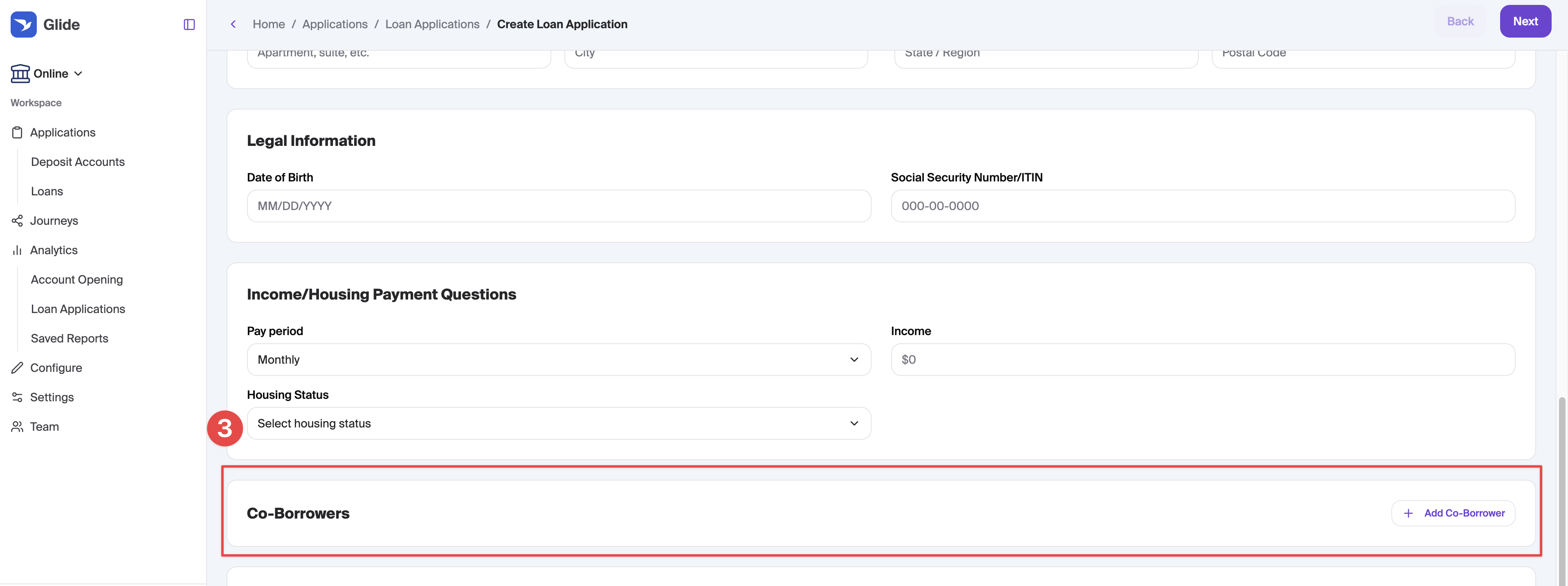
Task: Click the Loan Applications breadcrumb link
Action: pyautogui.click(x=432, y=25)
